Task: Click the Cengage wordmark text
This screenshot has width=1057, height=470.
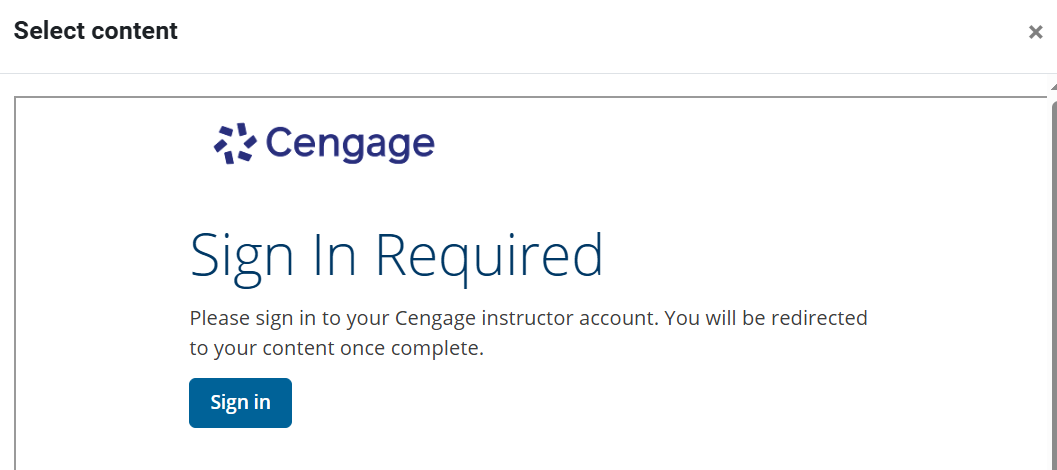Action: (350, 145)
